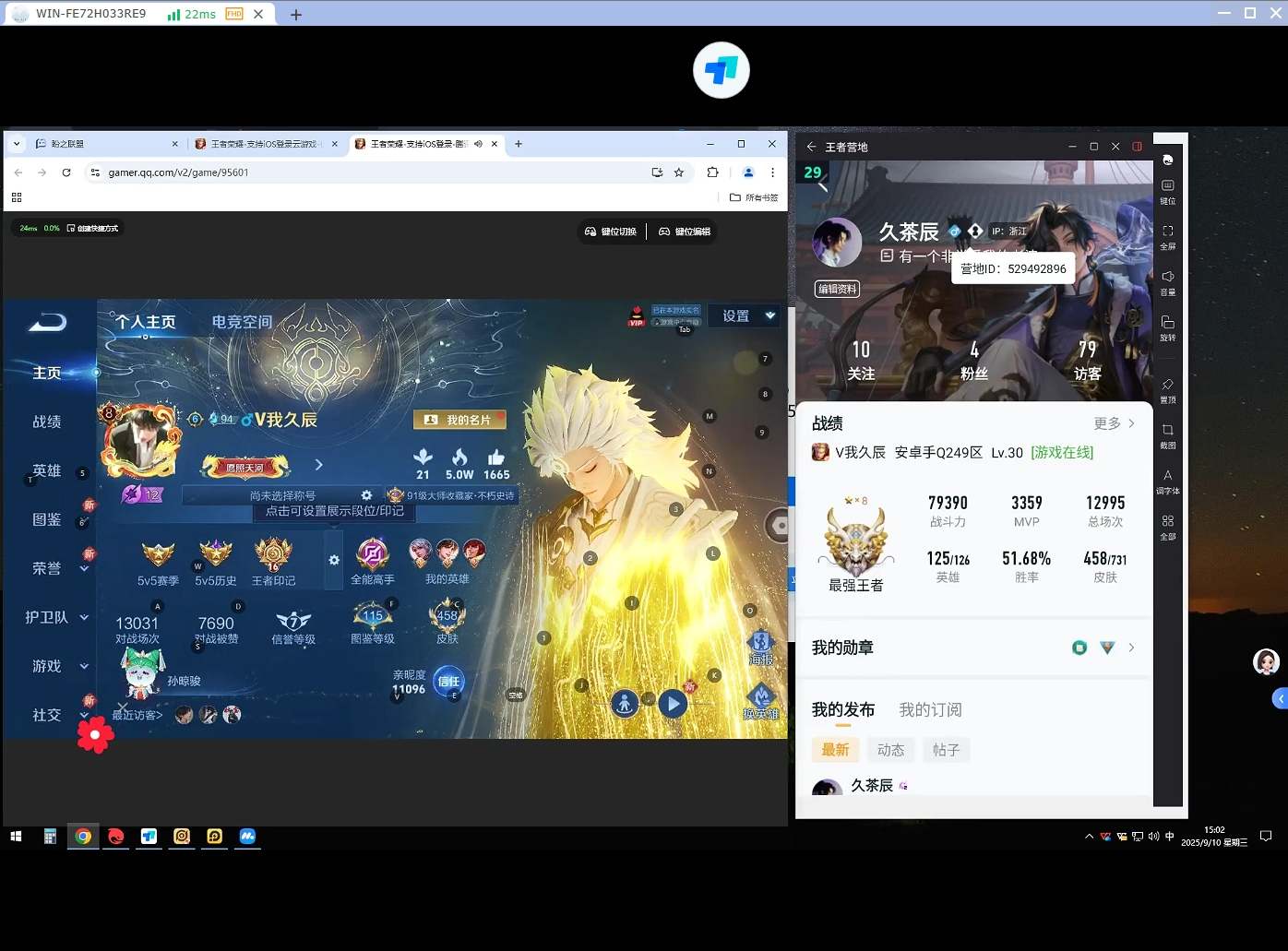Click the 信任 intimacy button
1288x951 pixels.
[x=449, y=681]
